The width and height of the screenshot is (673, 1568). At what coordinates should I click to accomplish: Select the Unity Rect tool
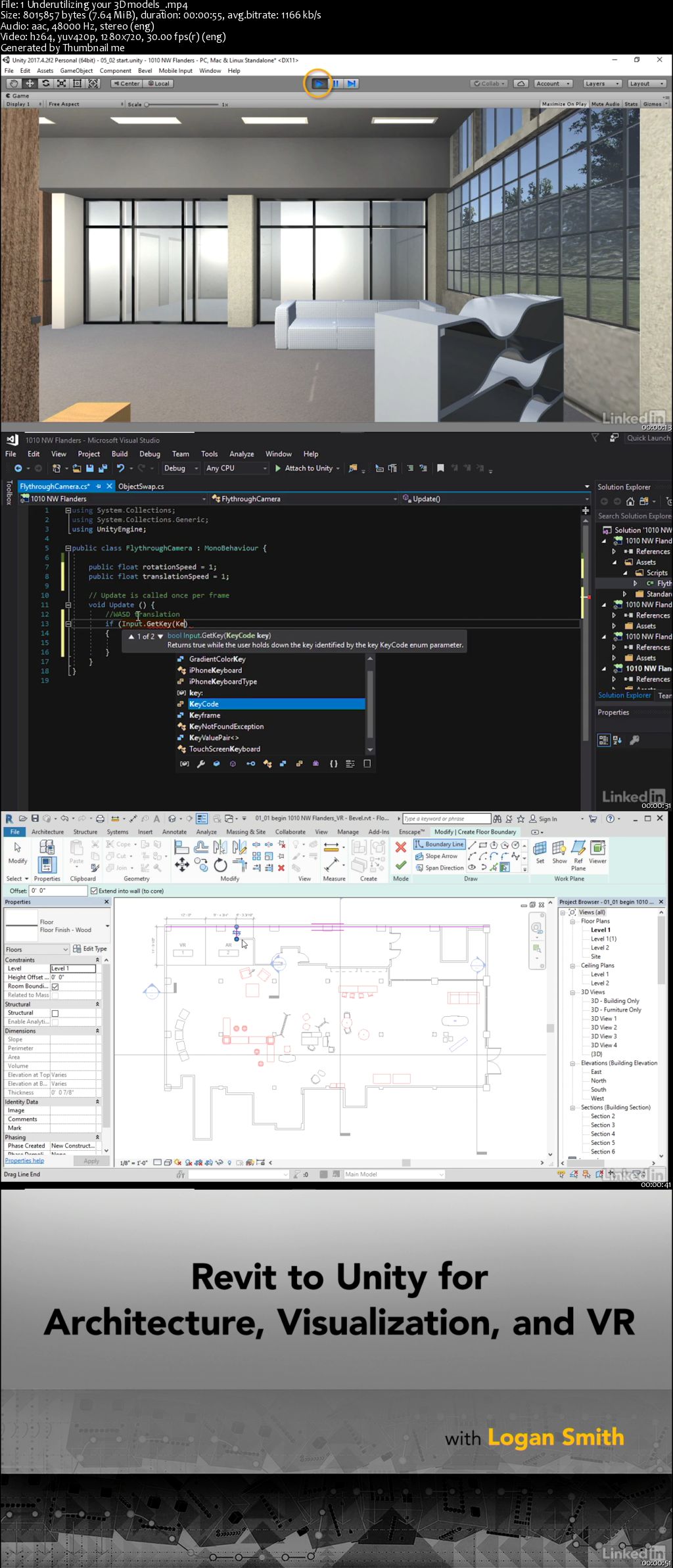[77, 83]
